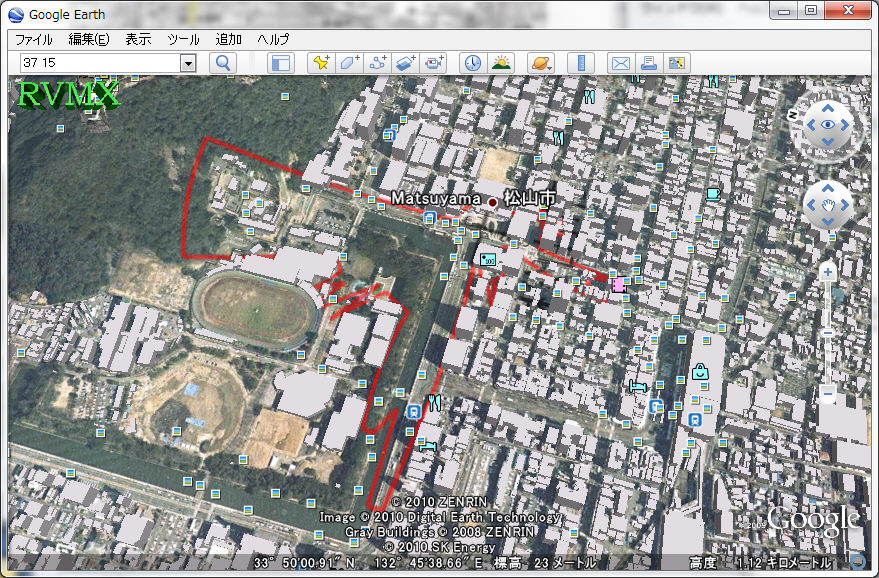Click the search magnifier button
Screen dimensions: 879x578
coord(222,63)
